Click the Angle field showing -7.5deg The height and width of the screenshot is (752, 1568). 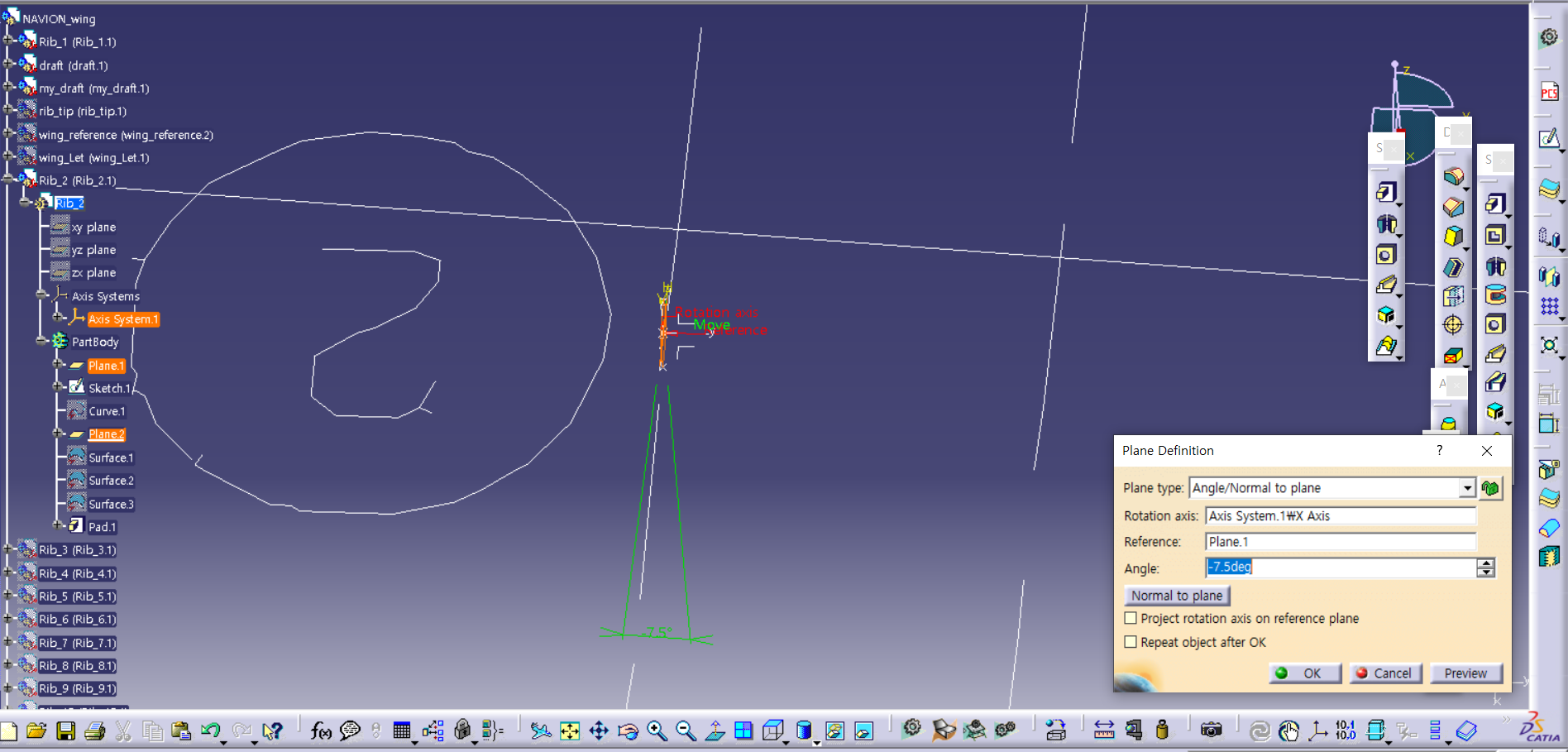(1341, 568)
